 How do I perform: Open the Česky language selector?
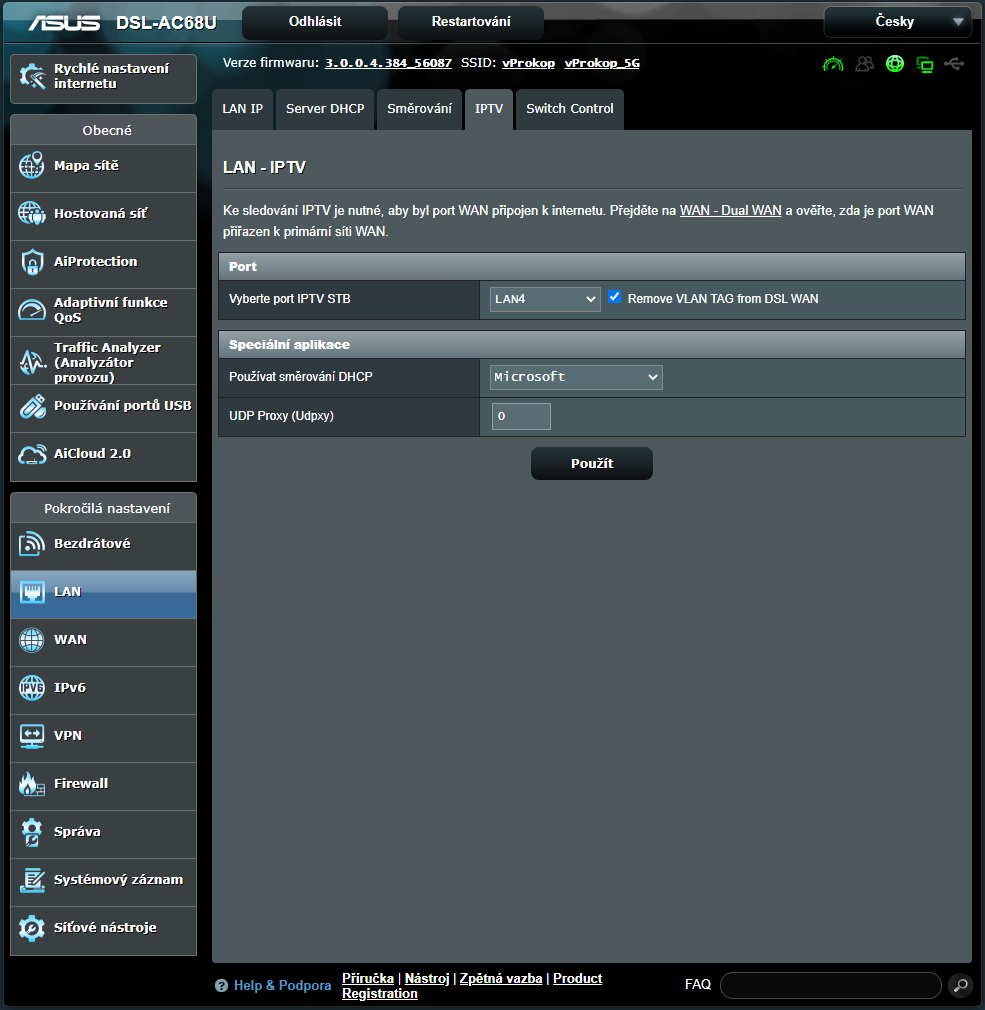[897, 22]
